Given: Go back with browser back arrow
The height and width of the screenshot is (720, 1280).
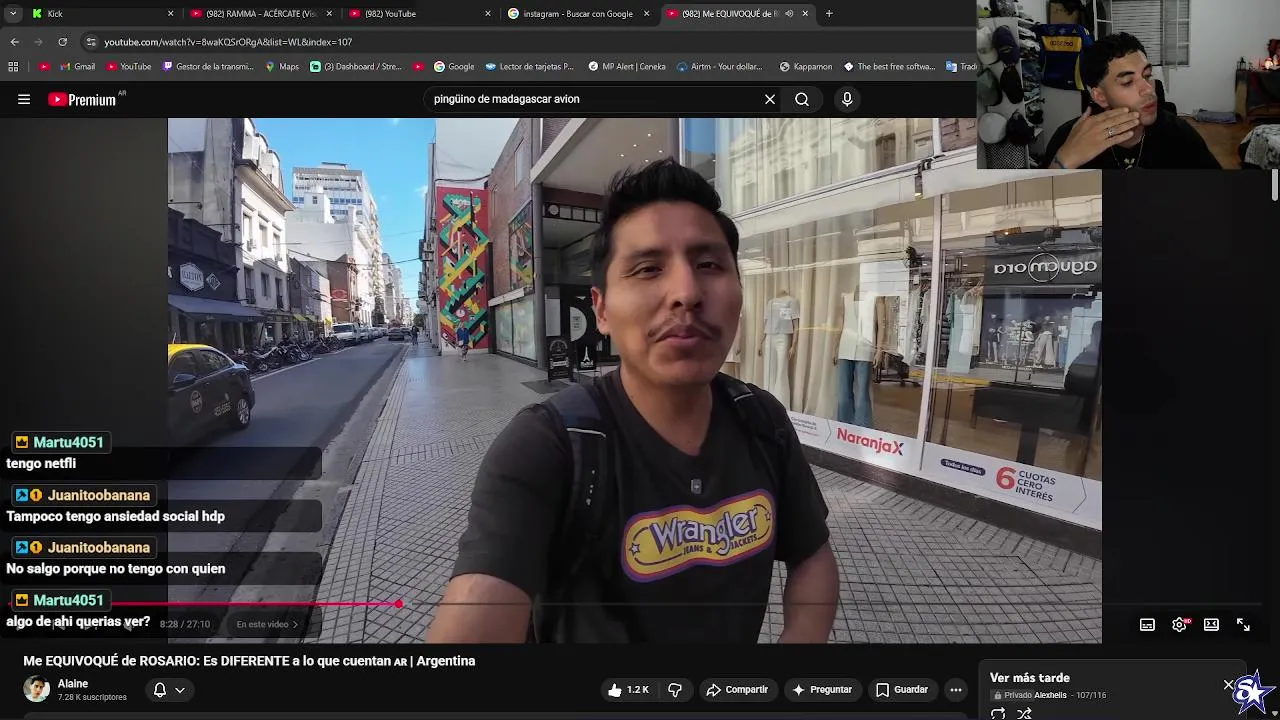Looking at the screenshot, I should (14, 42).
